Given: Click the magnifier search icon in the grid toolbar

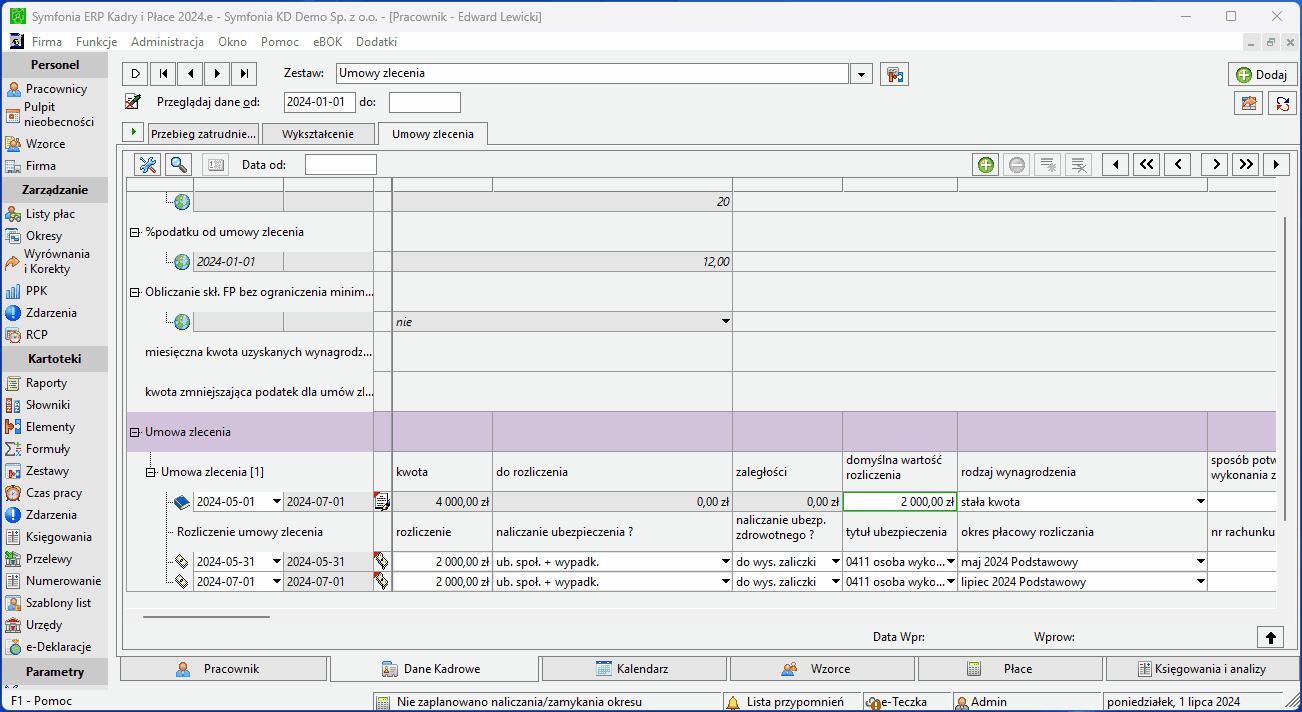Looking at the screenshot, I should click(178, 165).
